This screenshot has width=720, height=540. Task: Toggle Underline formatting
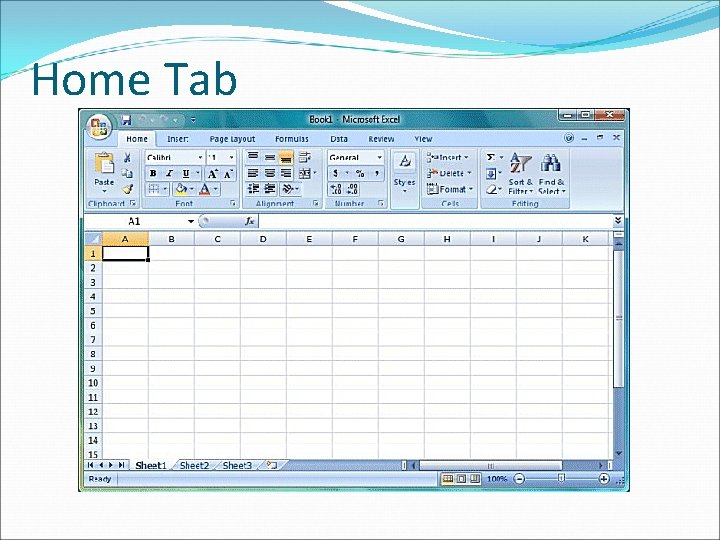click(186, 173)
